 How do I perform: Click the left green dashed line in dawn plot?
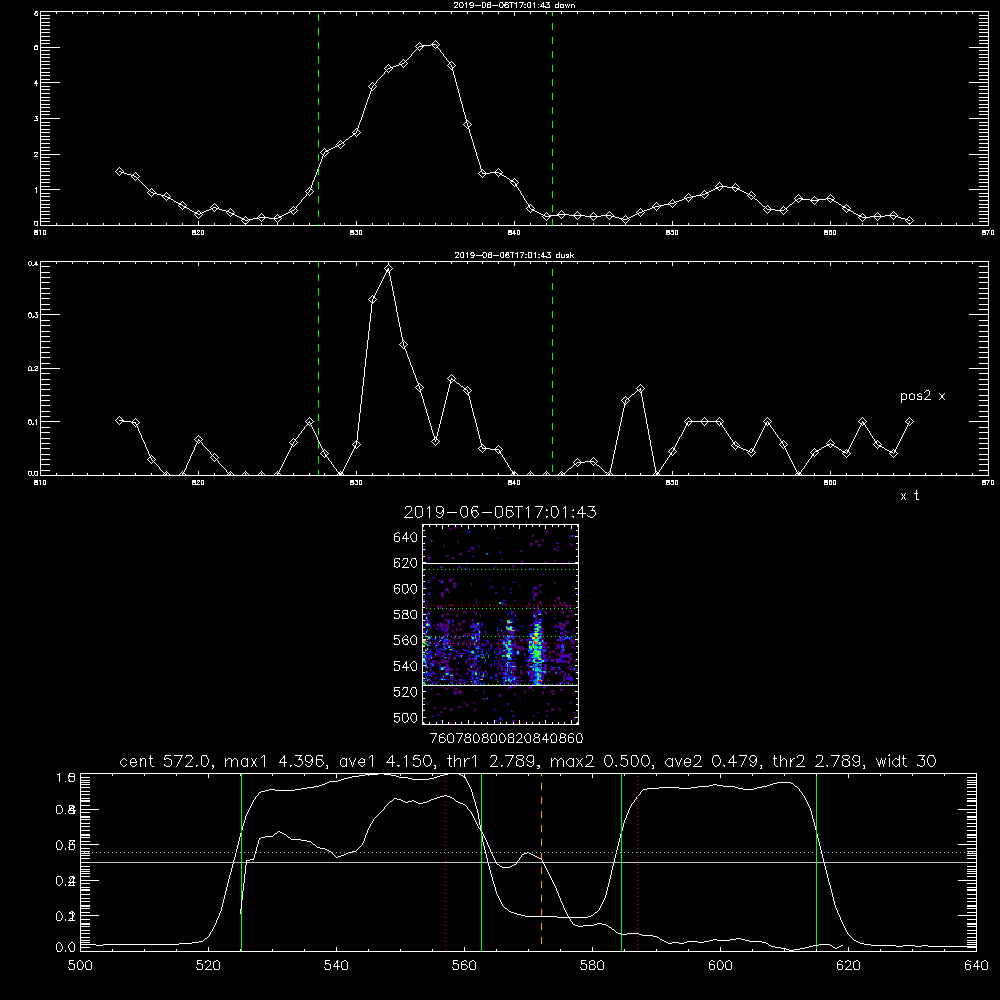(318, 118)
